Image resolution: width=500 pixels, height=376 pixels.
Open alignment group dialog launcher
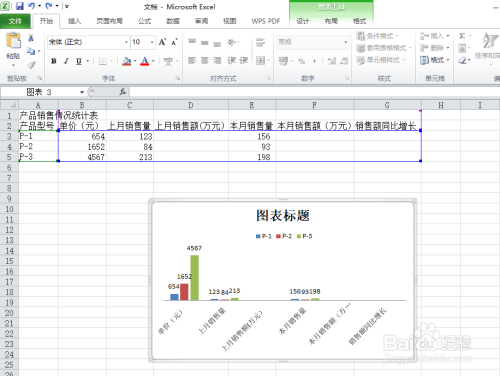pos(269,78)
